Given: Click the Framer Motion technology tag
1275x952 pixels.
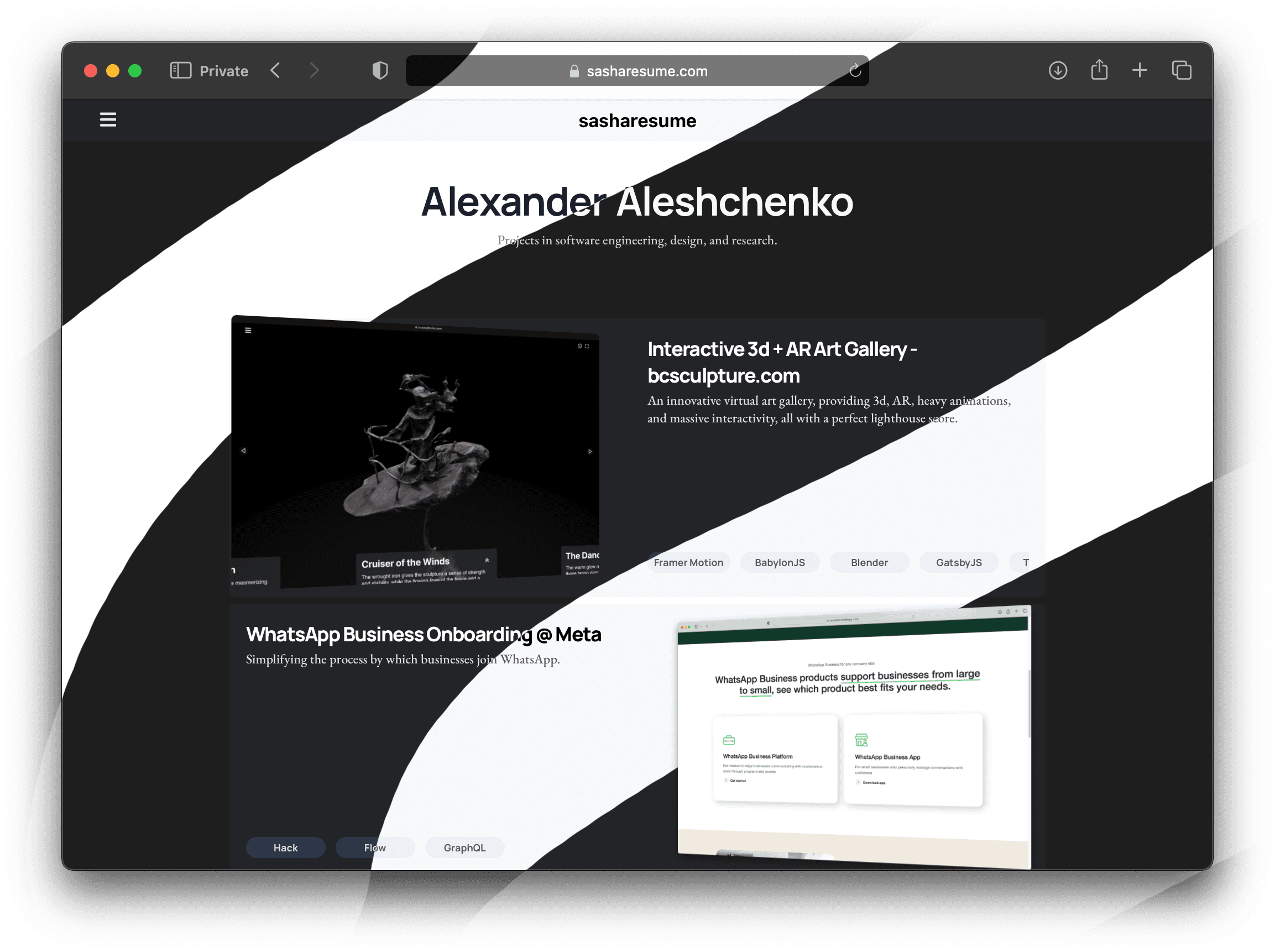Looking at the screenshot, I should pos(690,562).
